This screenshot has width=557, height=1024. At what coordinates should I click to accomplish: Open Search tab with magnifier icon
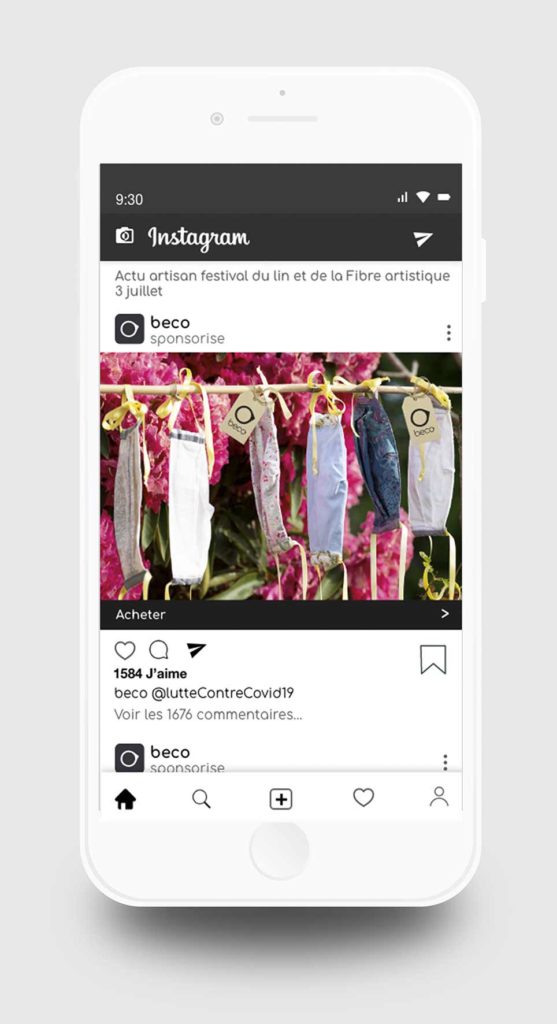coord(201,799)
